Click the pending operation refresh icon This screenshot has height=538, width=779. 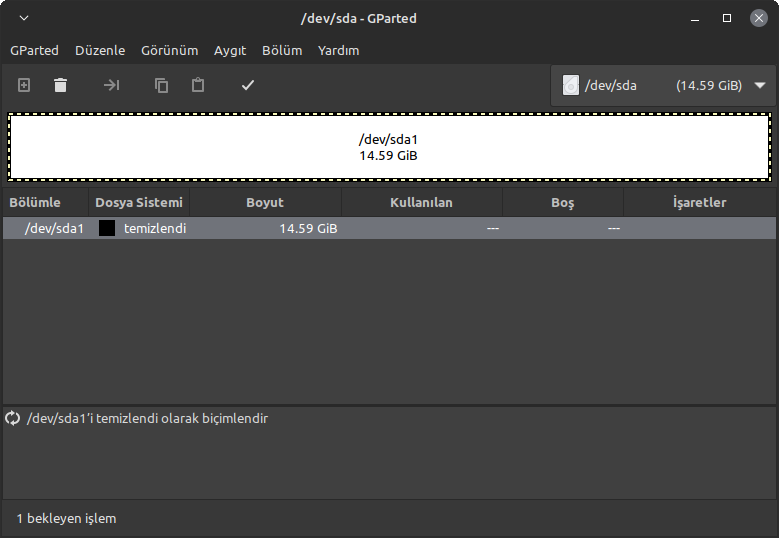(12, 418)
